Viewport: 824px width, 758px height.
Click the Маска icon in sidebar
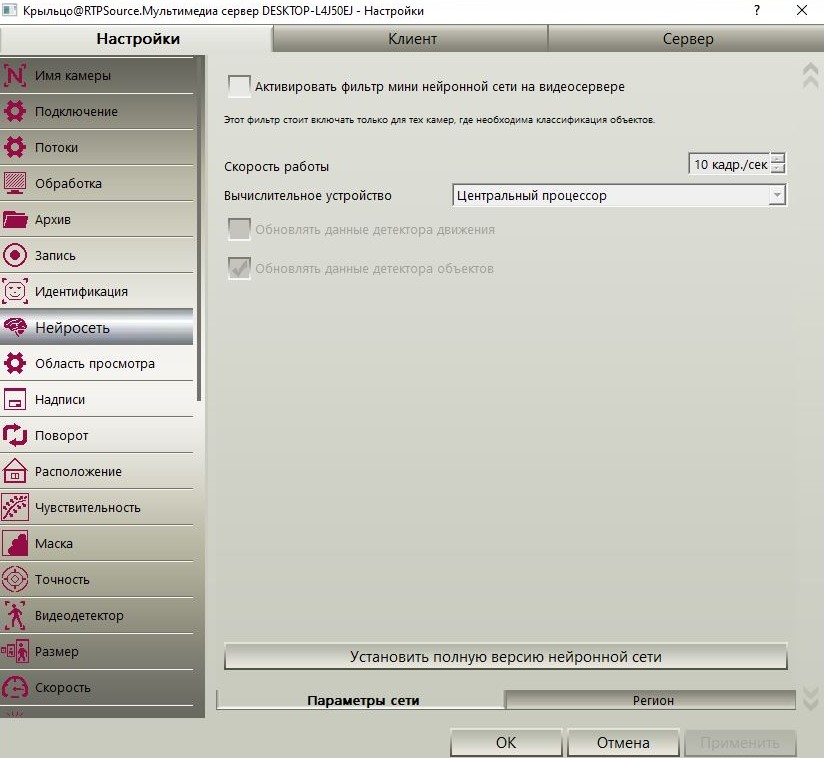pyautogui.click(x=15, y=543)
